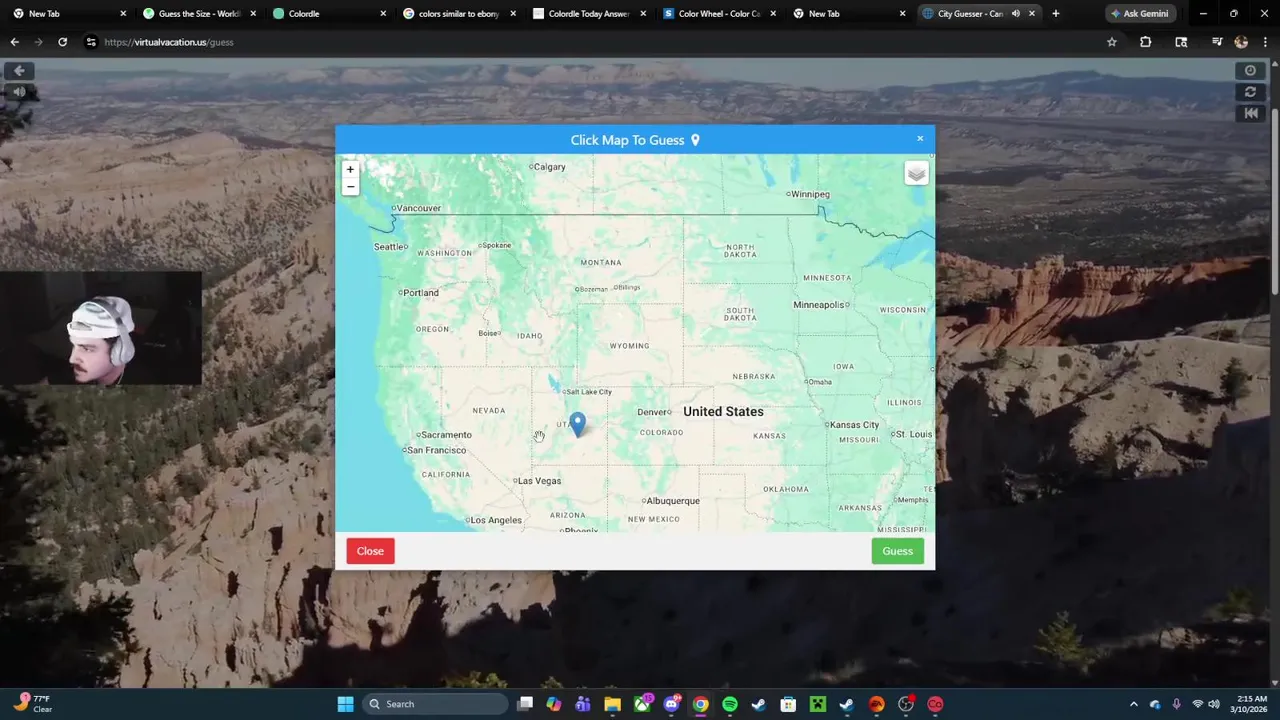Image resolution: width=1280 pixels, height=720 pixels.
Task: Close the map dialog with the X
Action: click(x=920, y=139)
